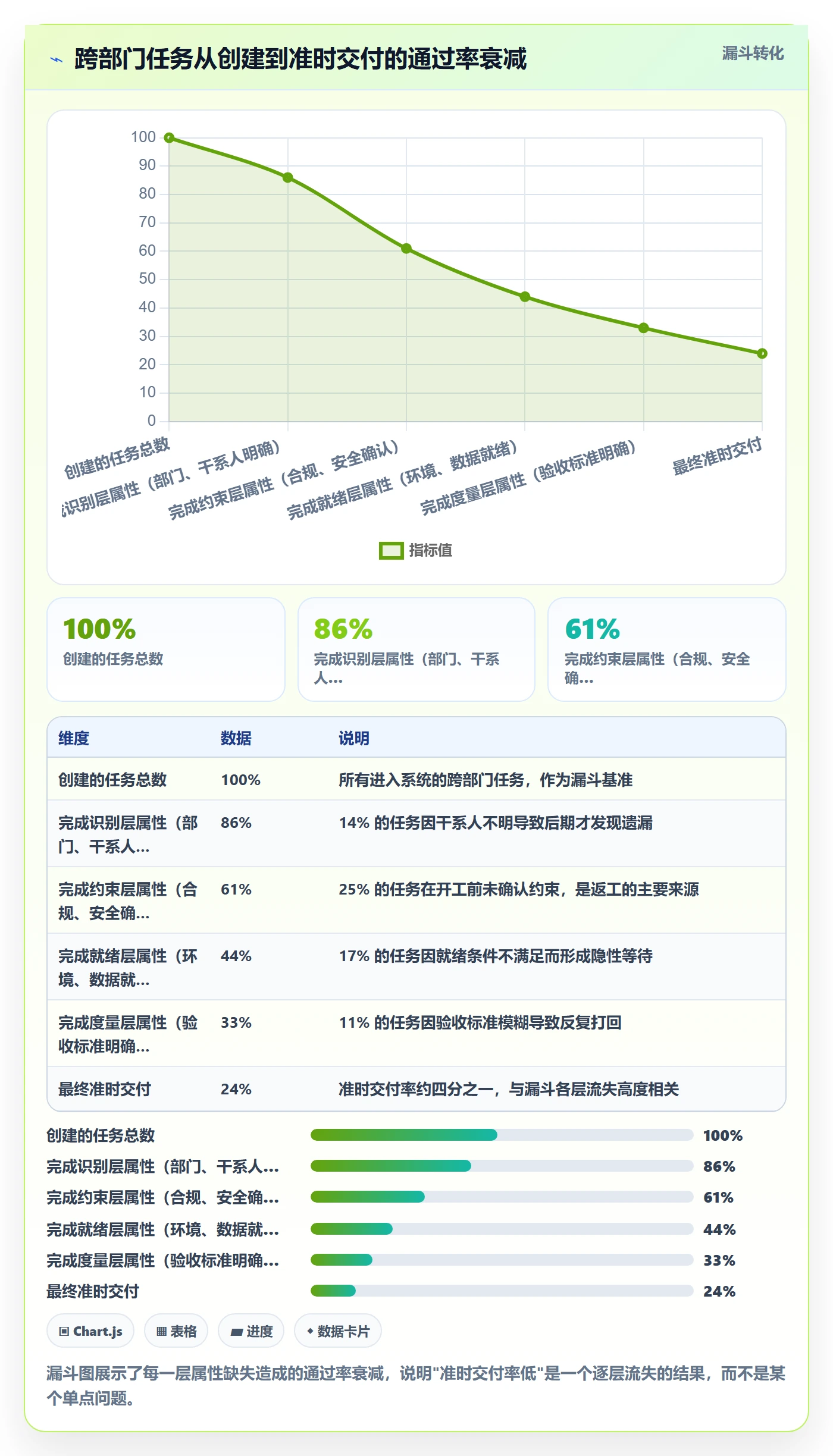This screenshot has width=833, height=1456.
Task: Click the 指标值 legend label
Action: pyautogui.click(x=431, y=551)
